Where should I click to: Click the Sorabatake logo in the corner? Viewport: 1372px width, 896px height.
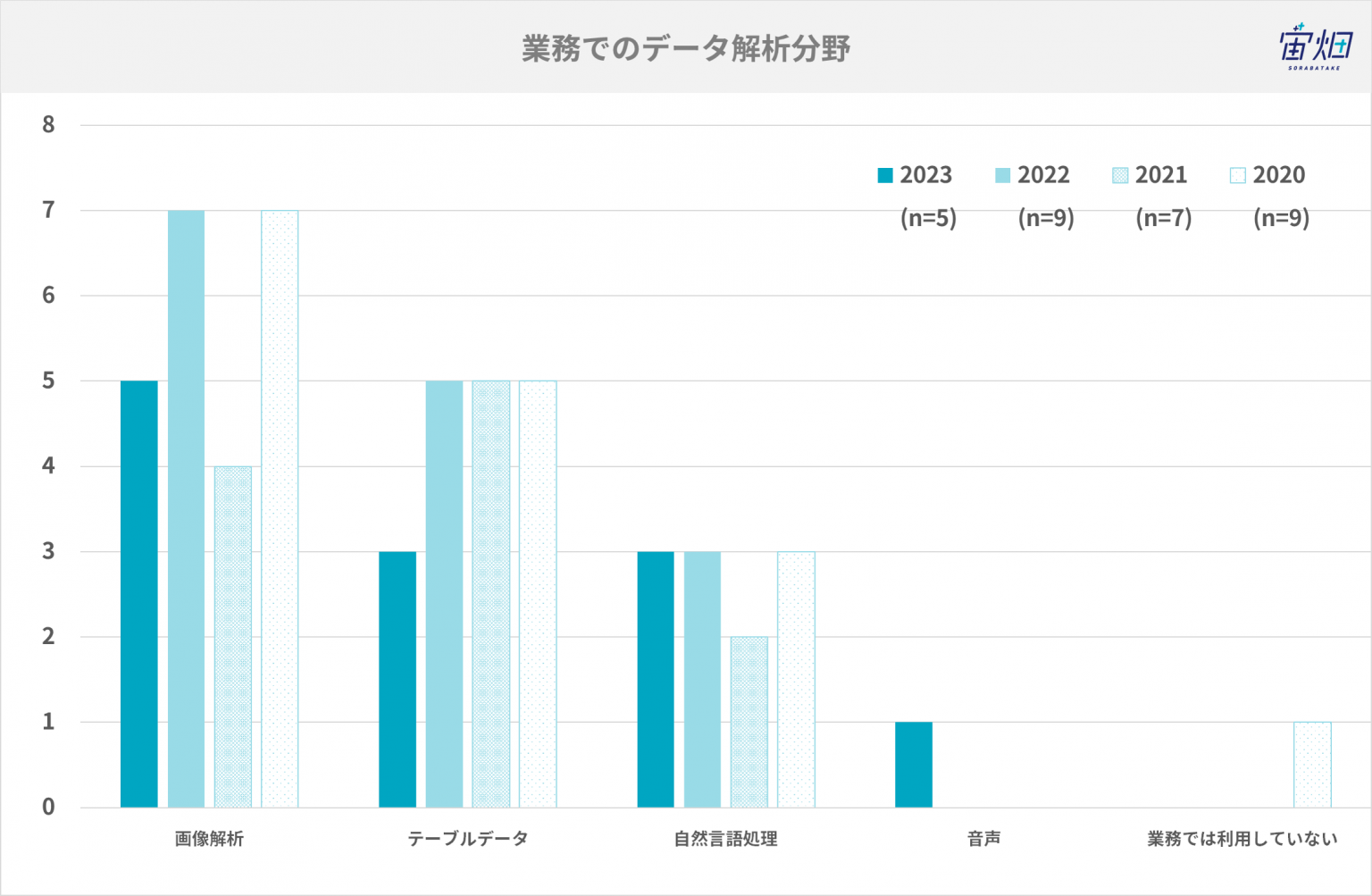1315,46
